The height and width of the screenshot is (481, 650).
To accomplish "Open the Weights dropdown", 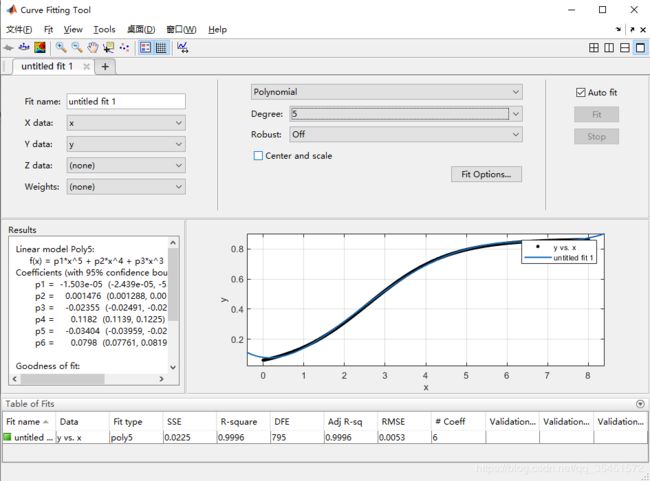I will [x=126, y=187].
